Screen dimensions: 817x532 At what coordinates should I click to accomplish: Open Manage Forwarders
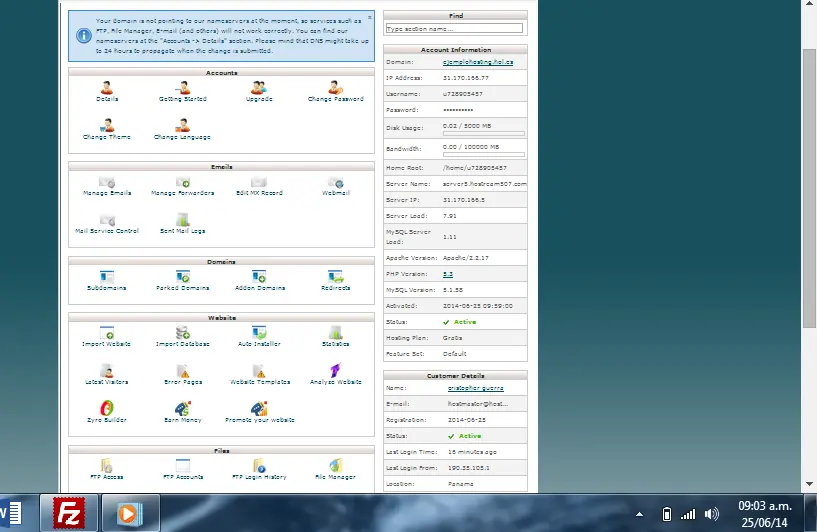coord(182,182)
